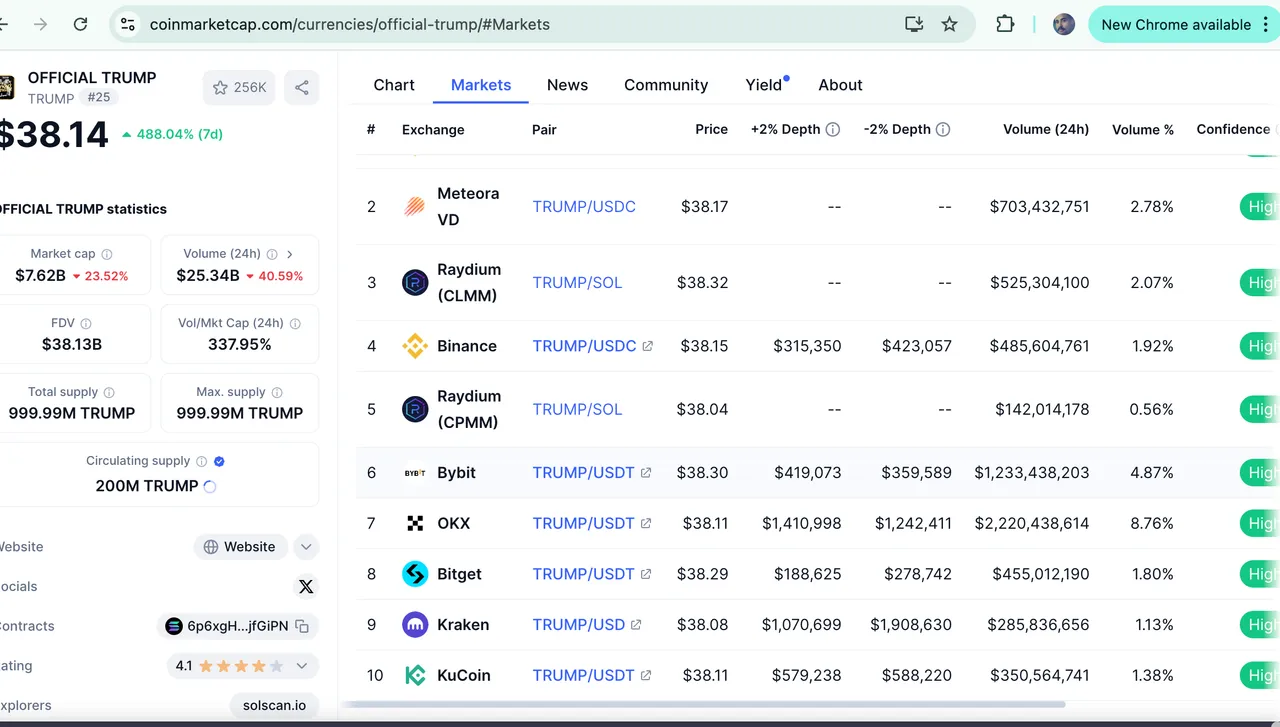Click the Circulating supply info icon

point(201,461)
